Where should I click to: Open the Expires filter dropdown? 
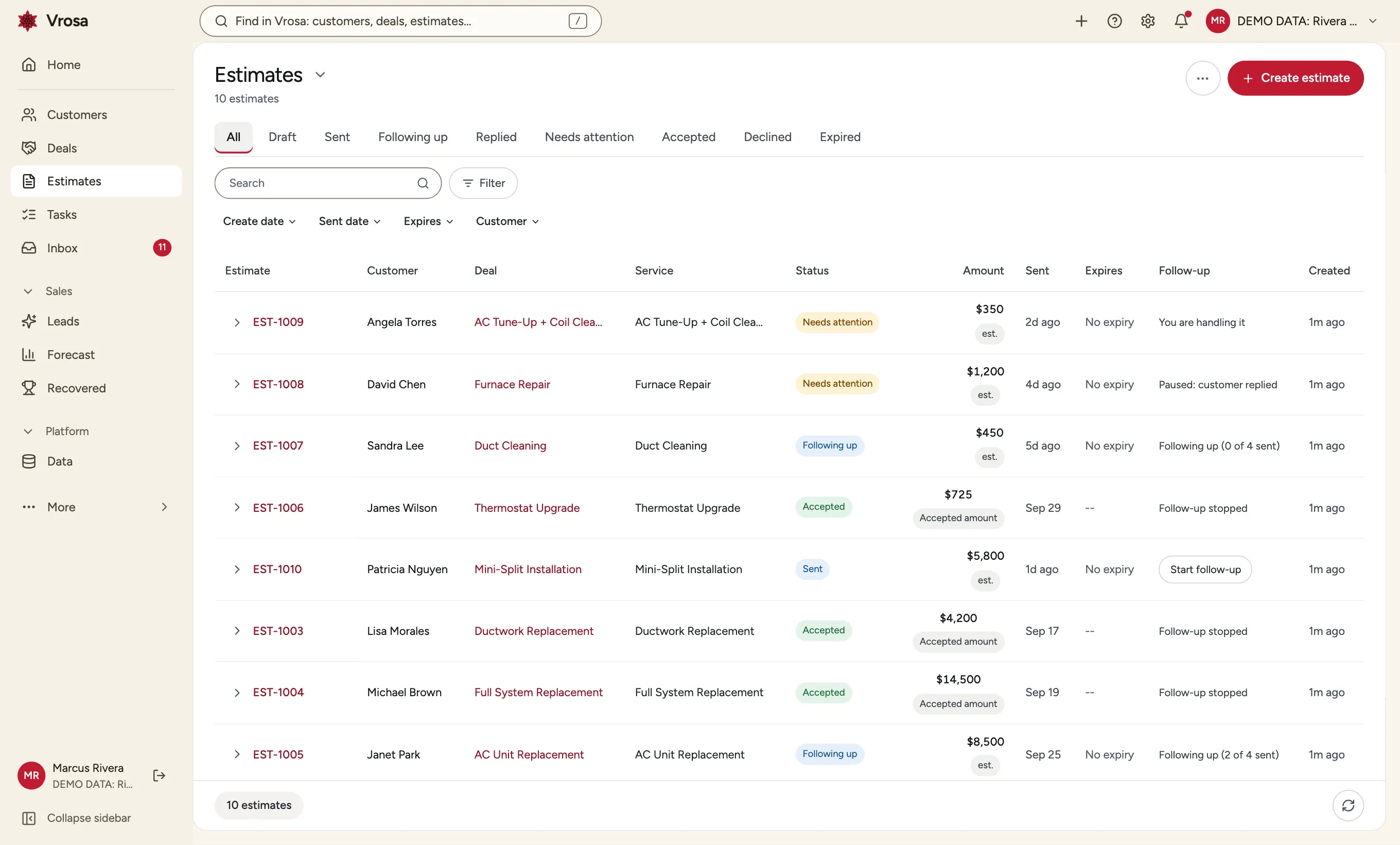pyautogui.click(x=428, y=221)
